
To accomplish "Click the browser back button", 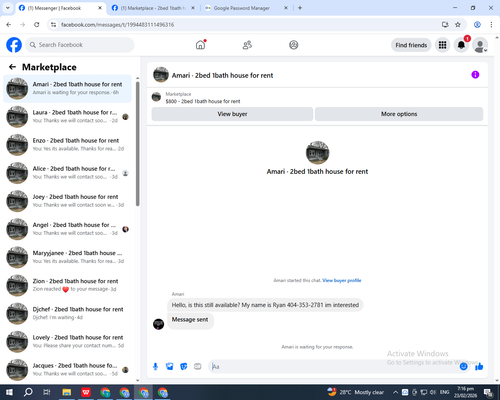I will 9,25.
